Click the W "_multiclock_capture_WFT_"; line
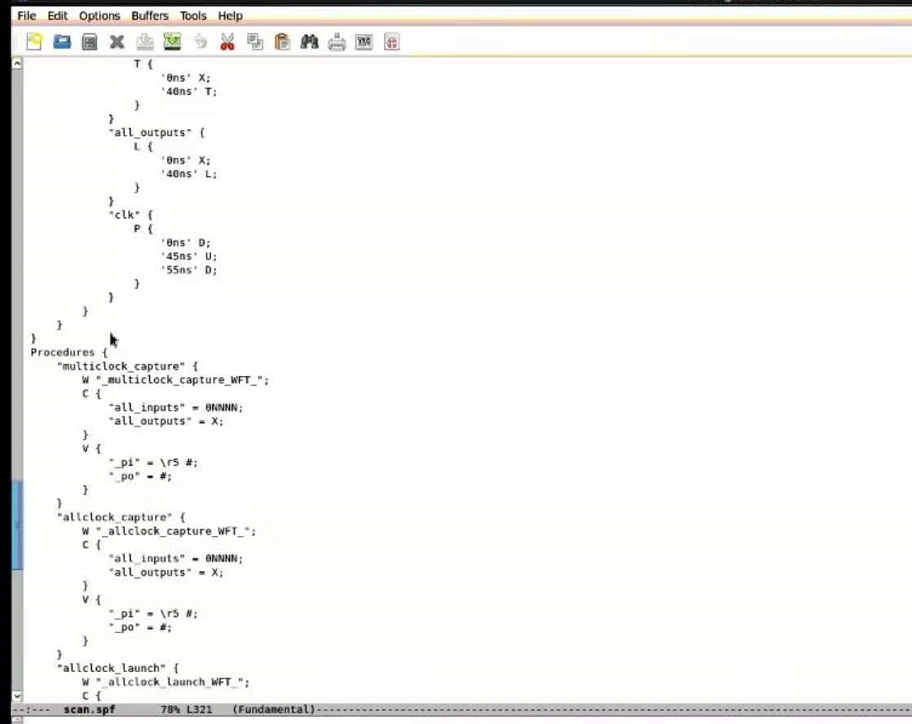Viewport: 912px width, 724px height. click(175, 380)
